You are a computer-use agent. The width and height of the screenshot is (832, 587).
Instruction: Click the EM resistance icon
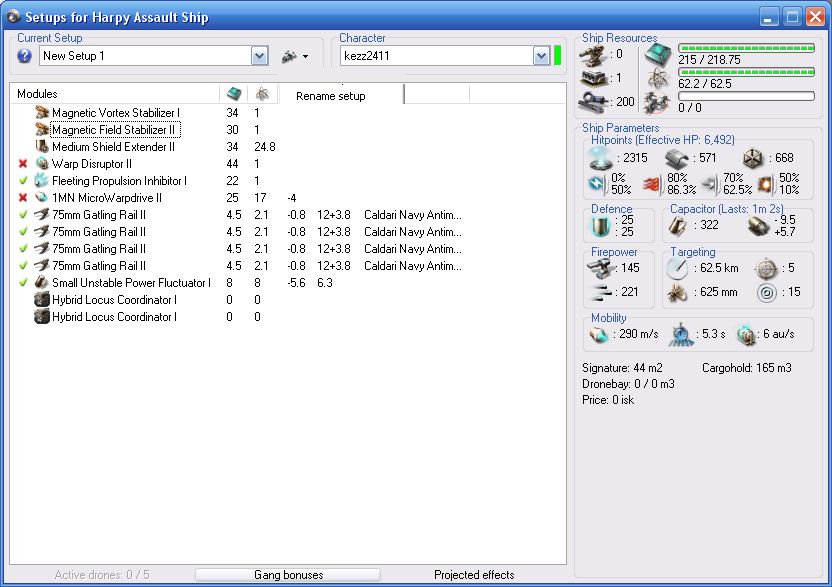pyautogui.click(x=597, y=184)
